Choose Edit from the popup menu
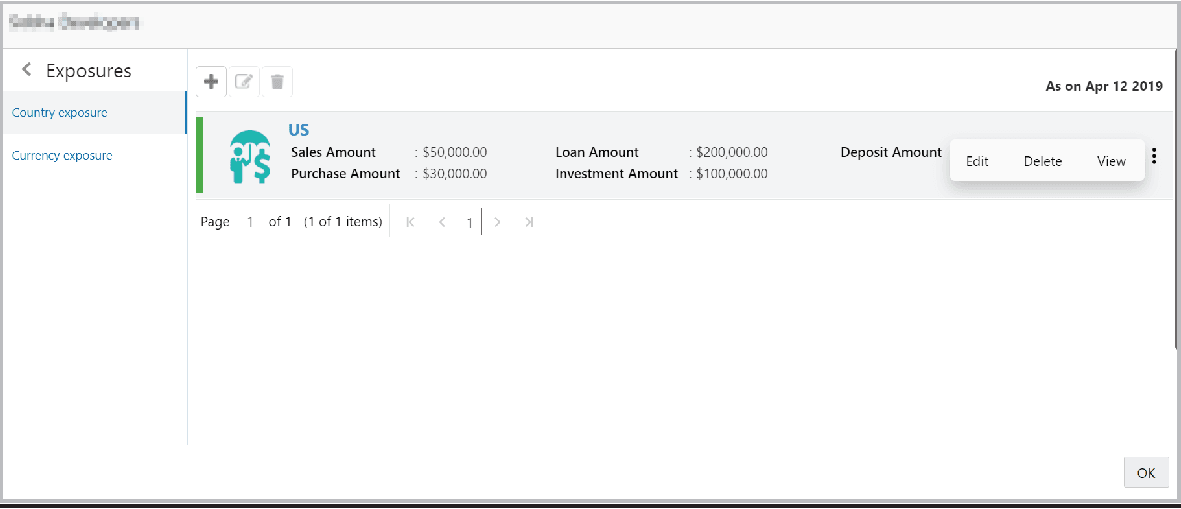1181x509 pixels. 977,161
